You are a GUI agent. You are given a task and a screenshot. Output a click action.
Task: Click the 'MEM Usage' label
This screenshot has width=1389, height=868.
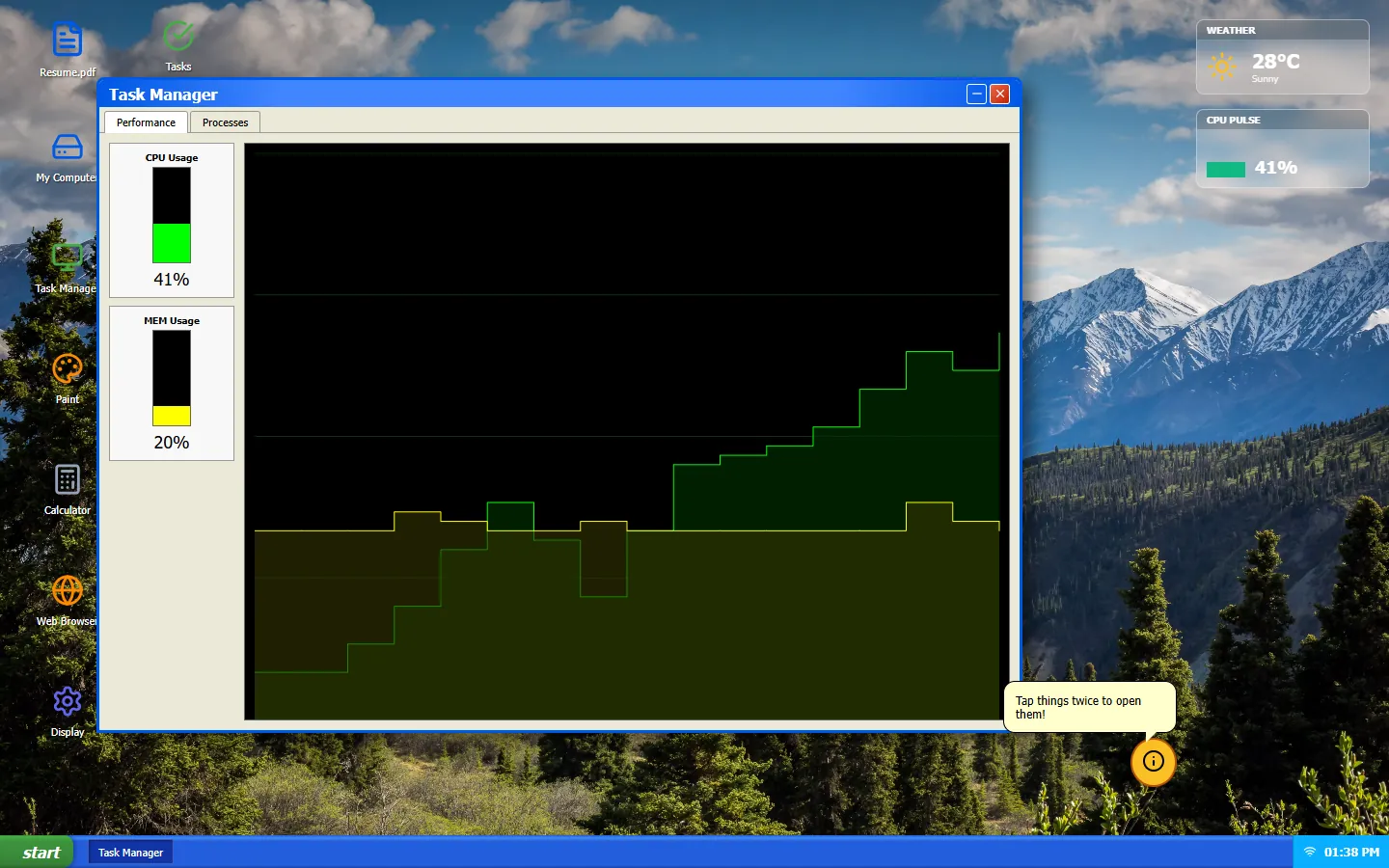172,320
